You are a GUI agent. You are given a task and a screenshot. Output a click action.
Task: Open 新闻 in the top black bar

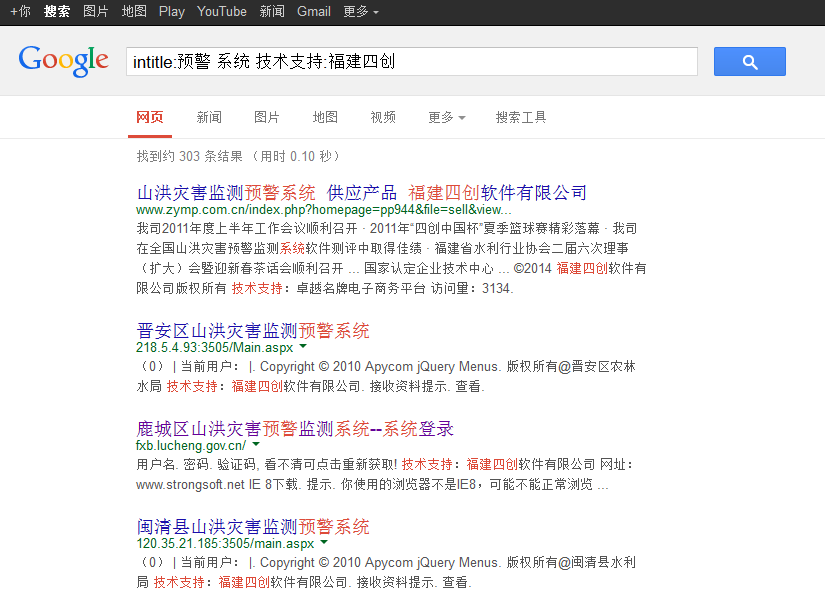coord(272,11)
